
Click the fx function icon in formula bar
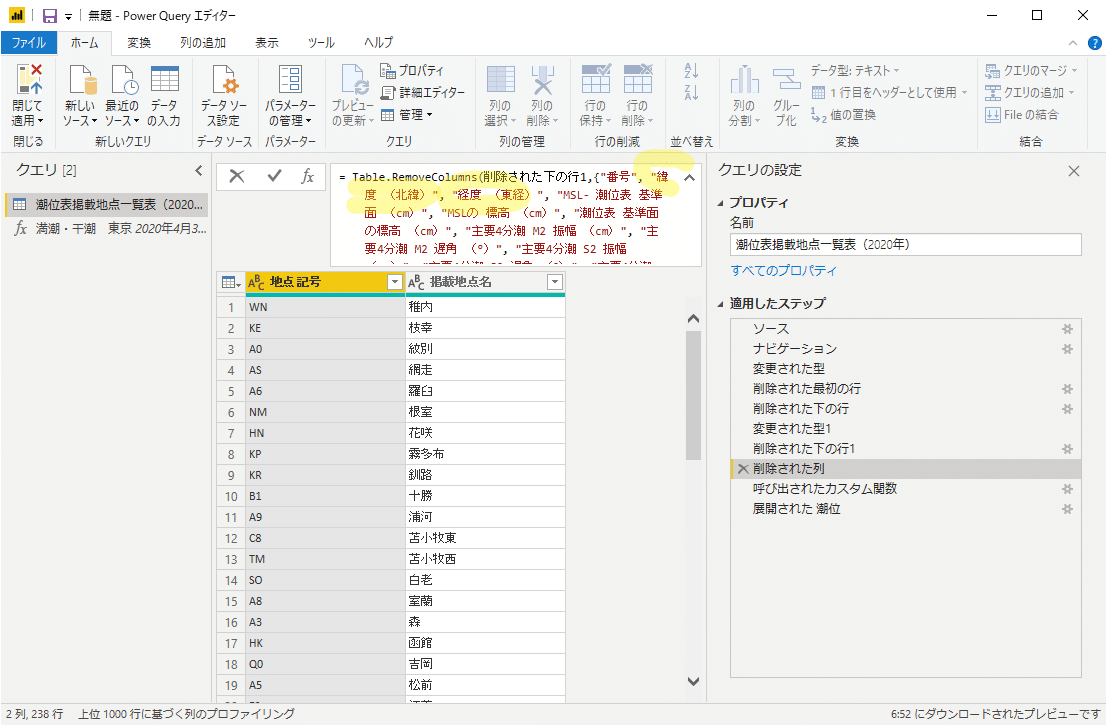point(308,177)
